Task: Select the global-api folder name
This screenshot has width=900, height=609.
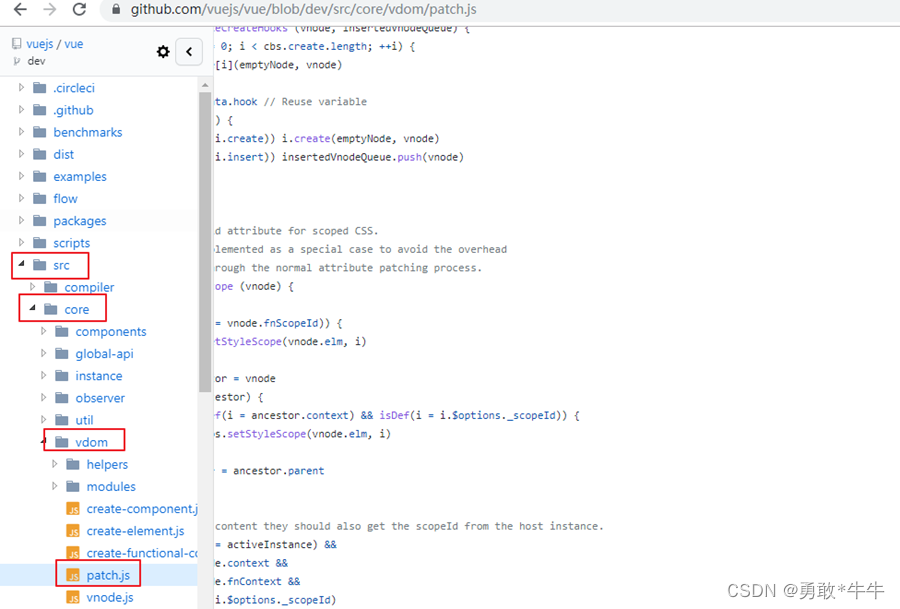Action: [x=104, y=354]
